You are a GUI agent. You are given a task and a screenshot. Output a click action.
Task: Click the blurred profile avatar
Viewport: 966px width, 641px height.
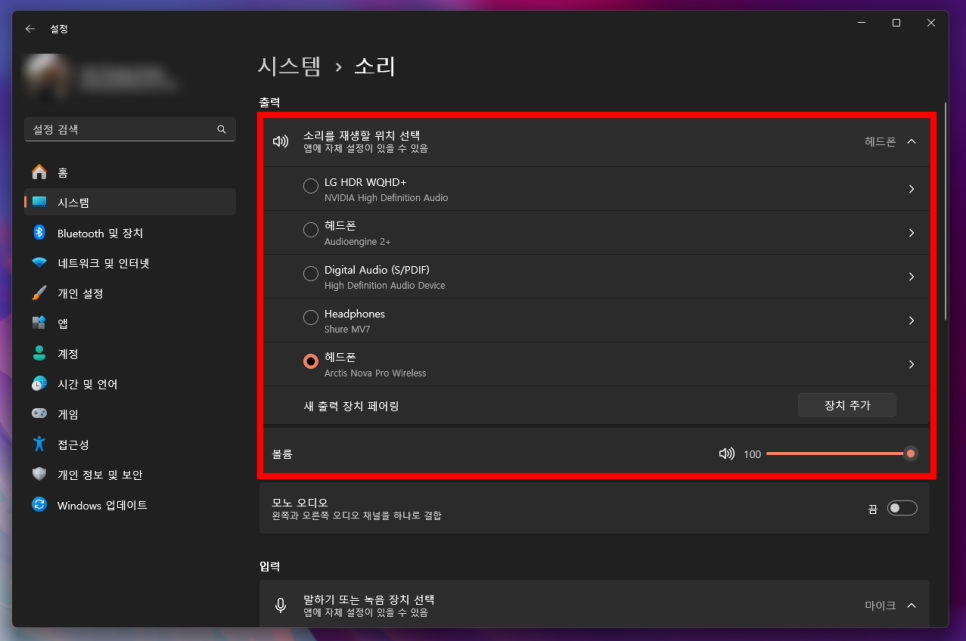click(46, 77)
